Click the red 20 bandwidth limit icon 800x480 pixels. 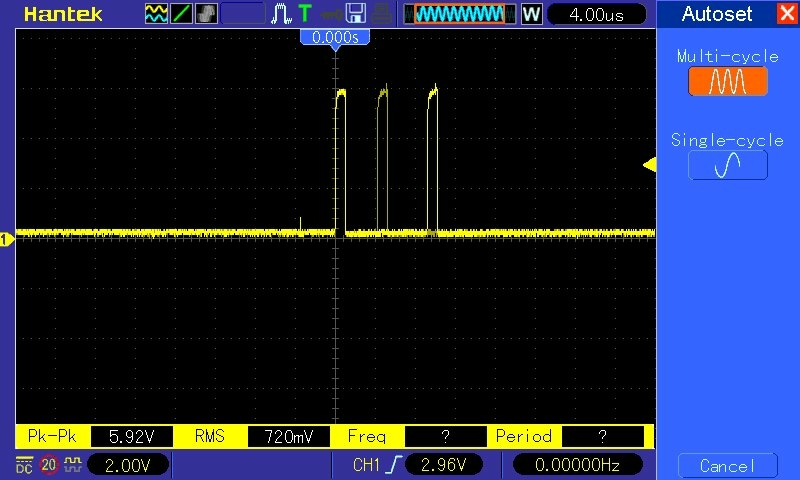tap(48, 465)
